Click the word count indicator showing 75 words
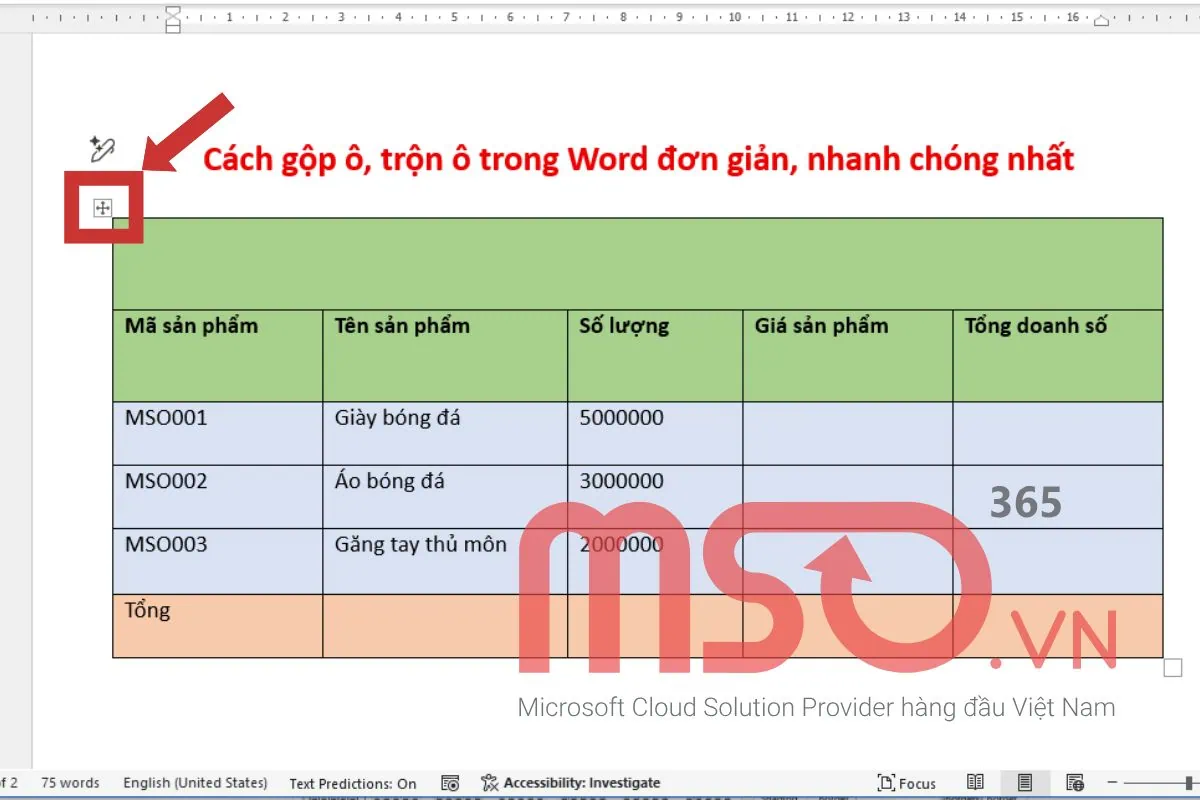This screenshot has height=800, width=1200. [x=69, y=783]
